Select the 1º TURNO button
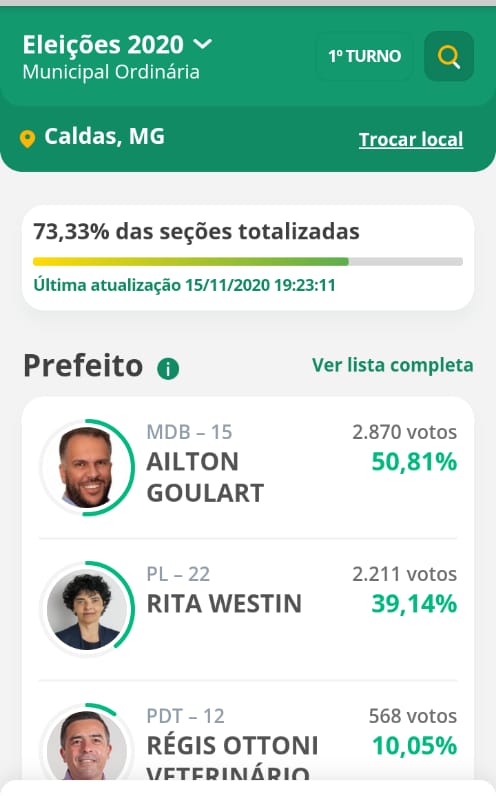 [x=365, y=56]
